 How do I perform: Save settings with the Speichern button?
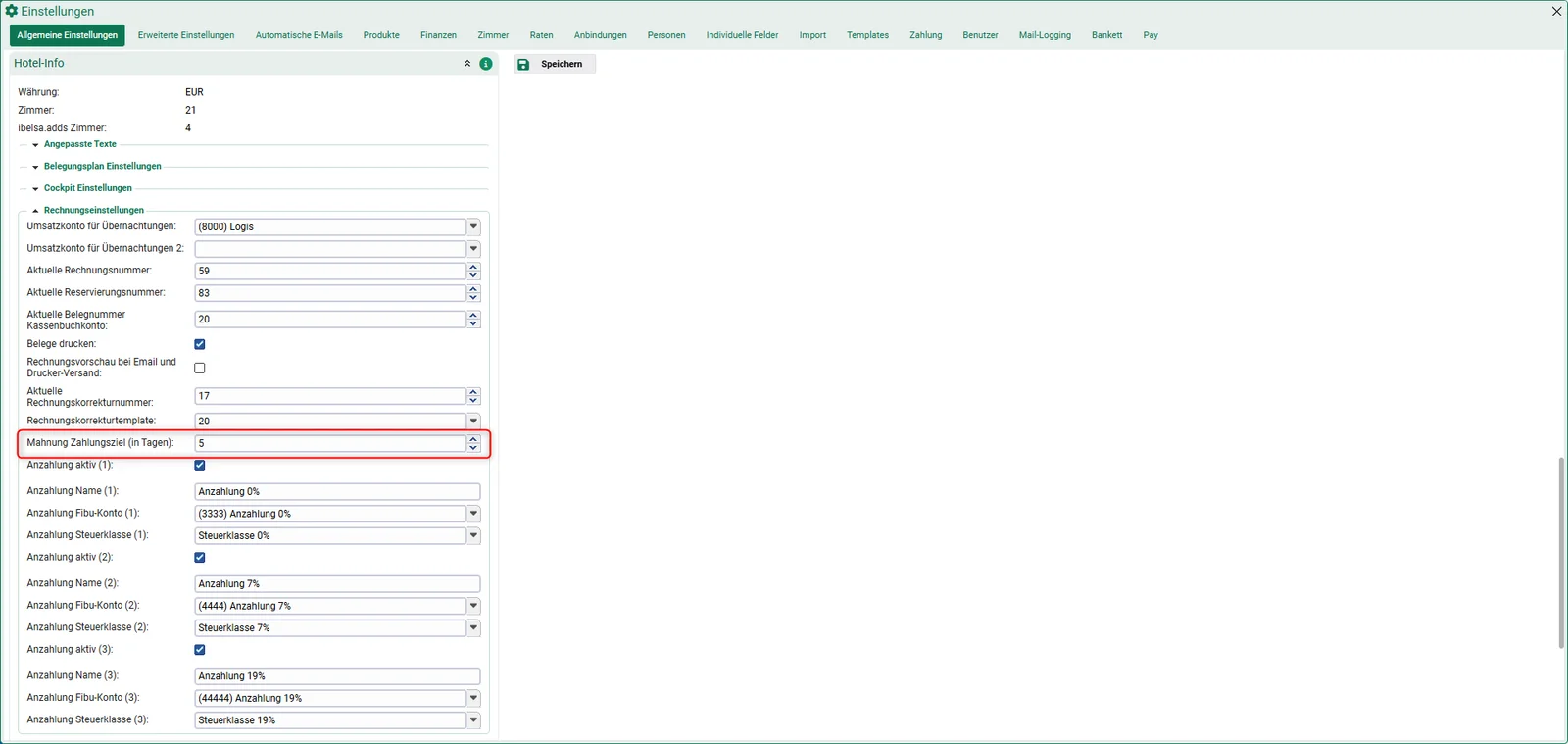(555, 64)
